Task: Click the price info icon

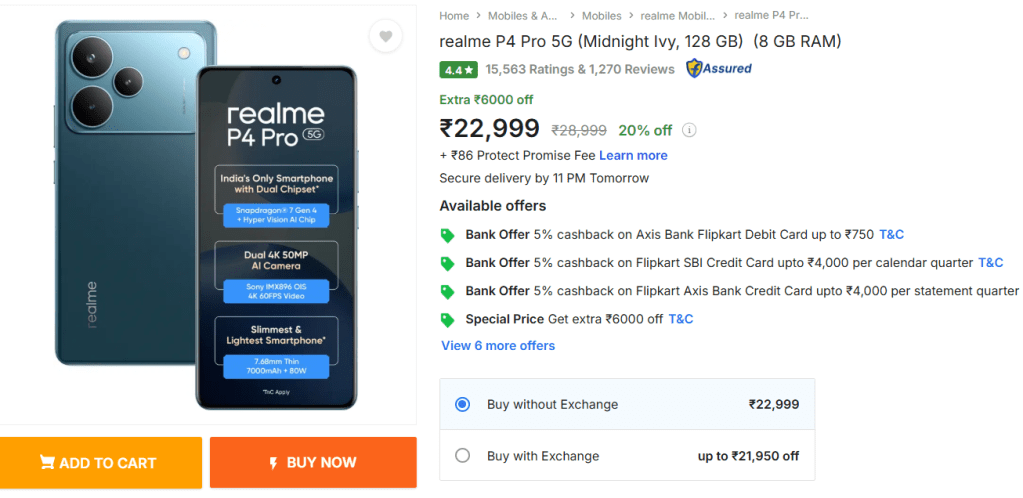Action: click(689, 130)
